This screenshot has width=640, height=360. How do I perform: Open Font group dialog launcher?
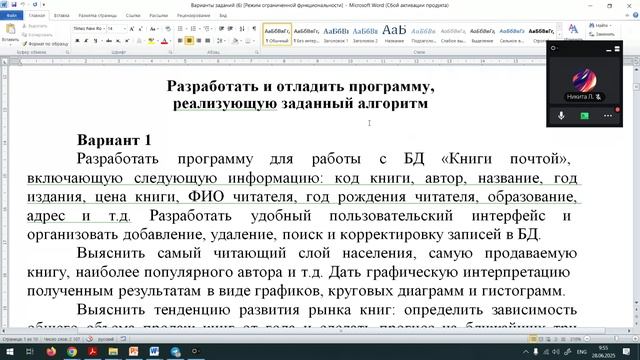point(170,52)
